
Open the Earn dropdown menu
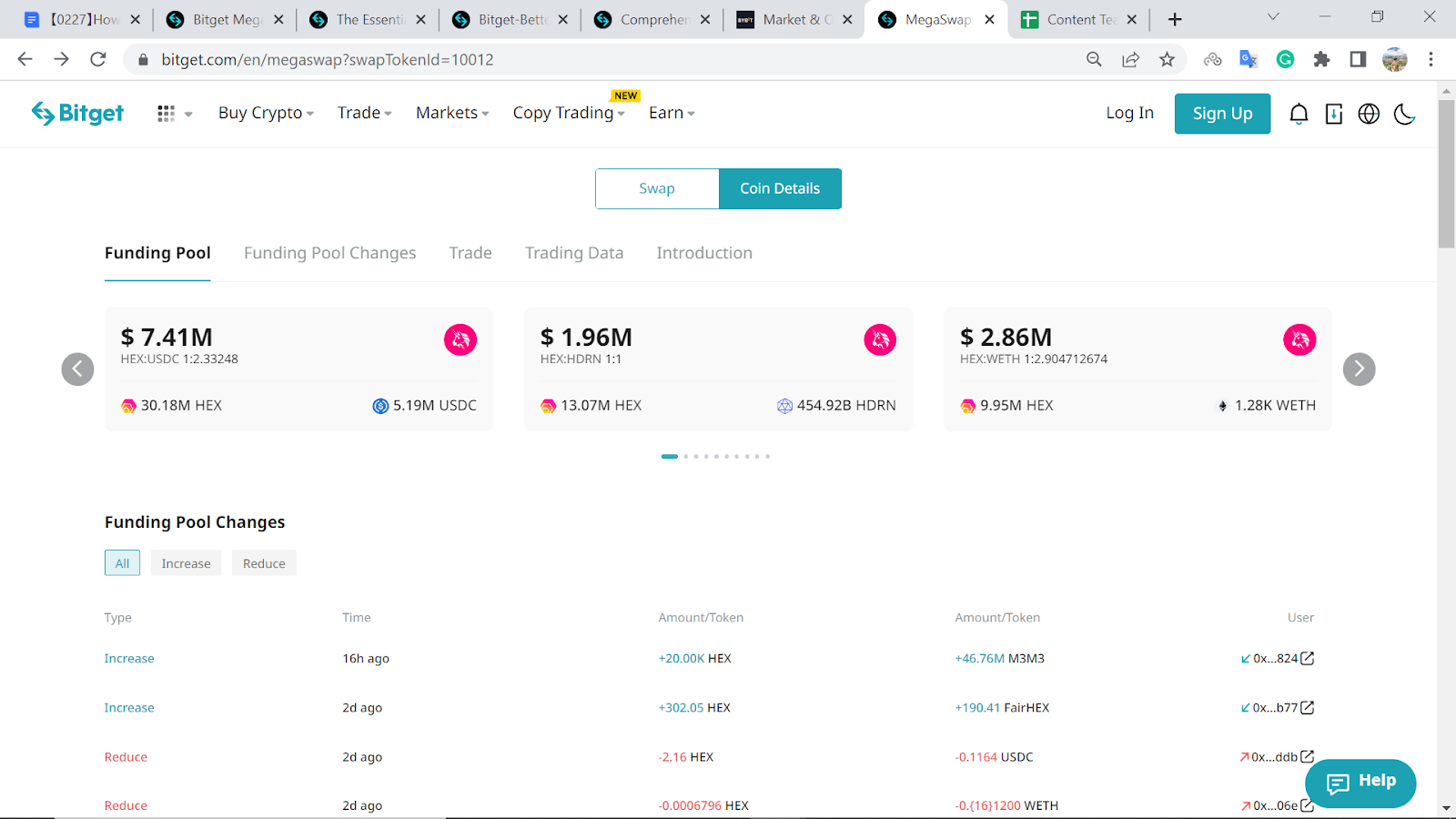[x=672, y=113]
